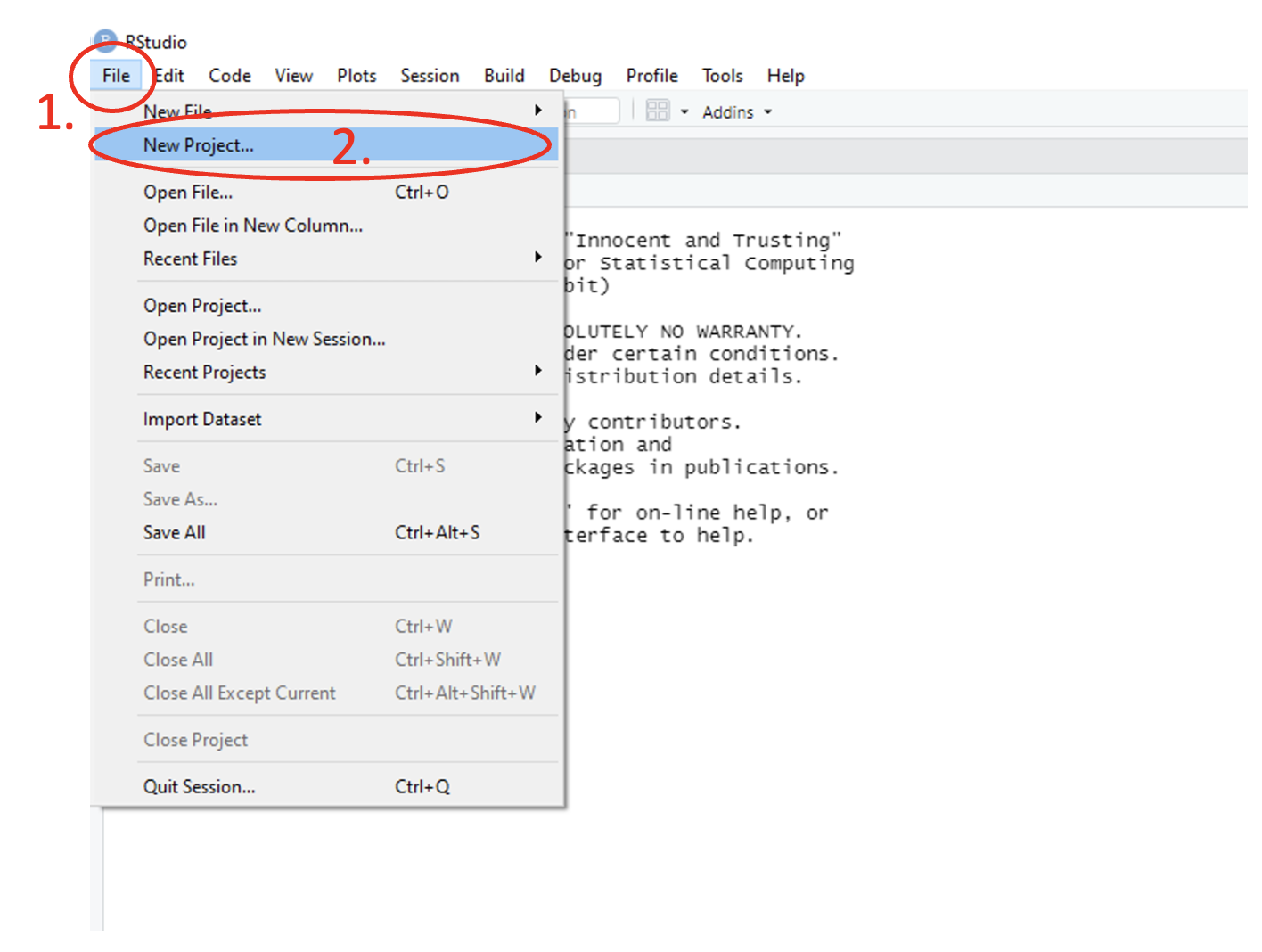Open the Help menu
The width and height of the screenshot is (1262, 952).
click(x=785, y=76)
